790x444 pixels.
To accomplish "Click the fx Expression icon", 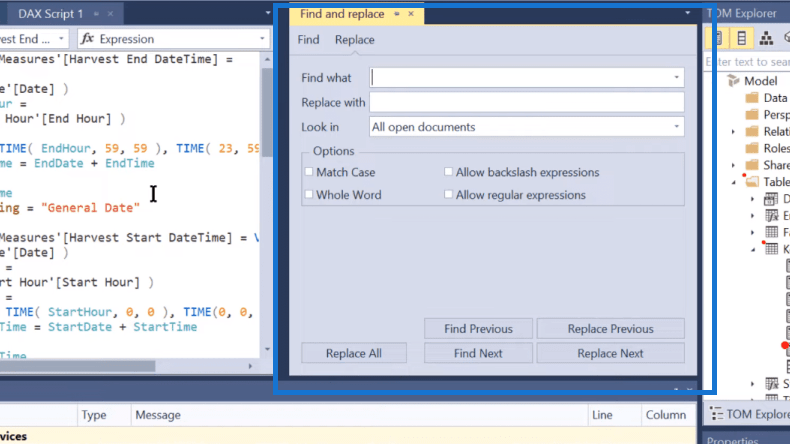I will pos(88,39).
